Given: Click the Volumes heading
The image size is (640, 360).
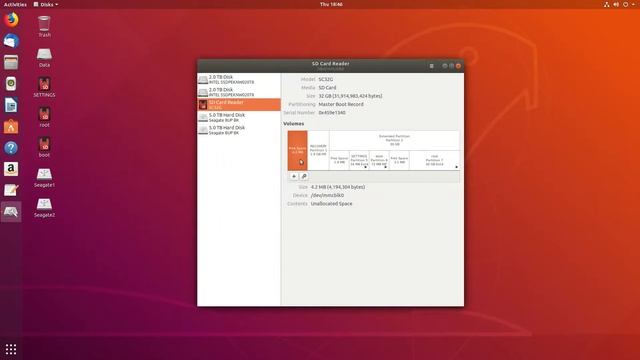Looking at the screenshot, I should click(293, 124).
